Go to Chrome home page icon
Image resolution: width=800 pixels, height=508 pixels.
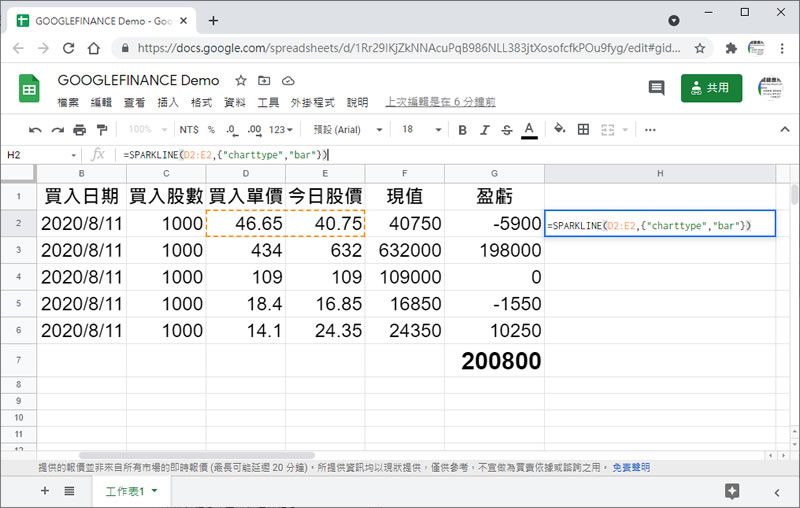point(94,48)
